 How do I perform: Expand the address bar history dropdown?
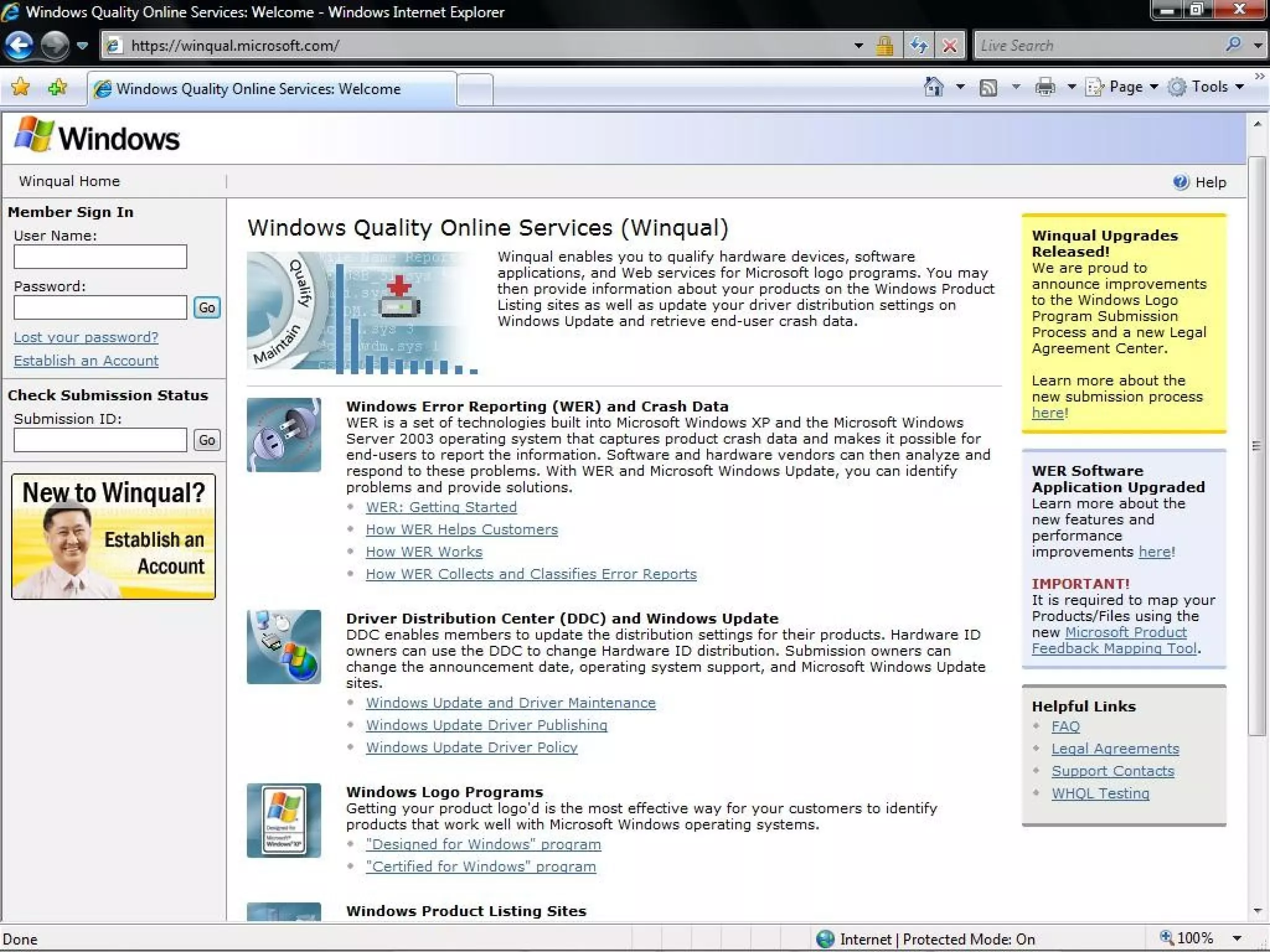858,45
